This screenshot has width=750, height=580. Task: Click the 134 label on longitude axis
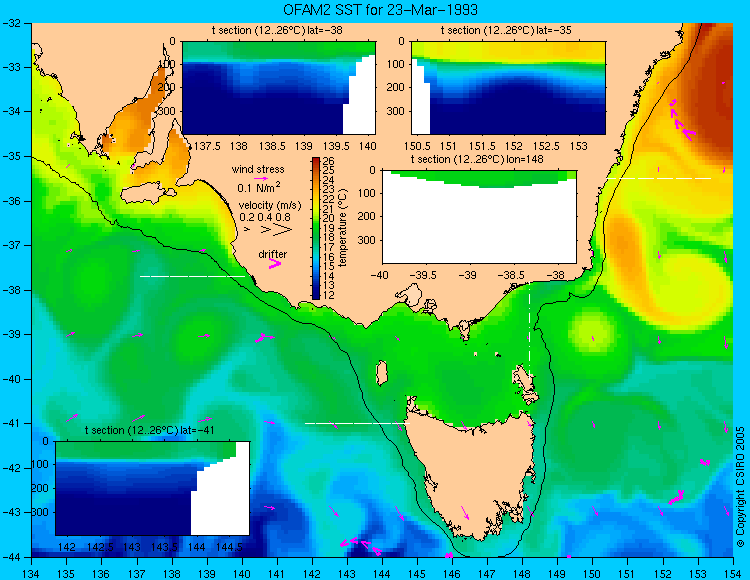pos(32,573)
